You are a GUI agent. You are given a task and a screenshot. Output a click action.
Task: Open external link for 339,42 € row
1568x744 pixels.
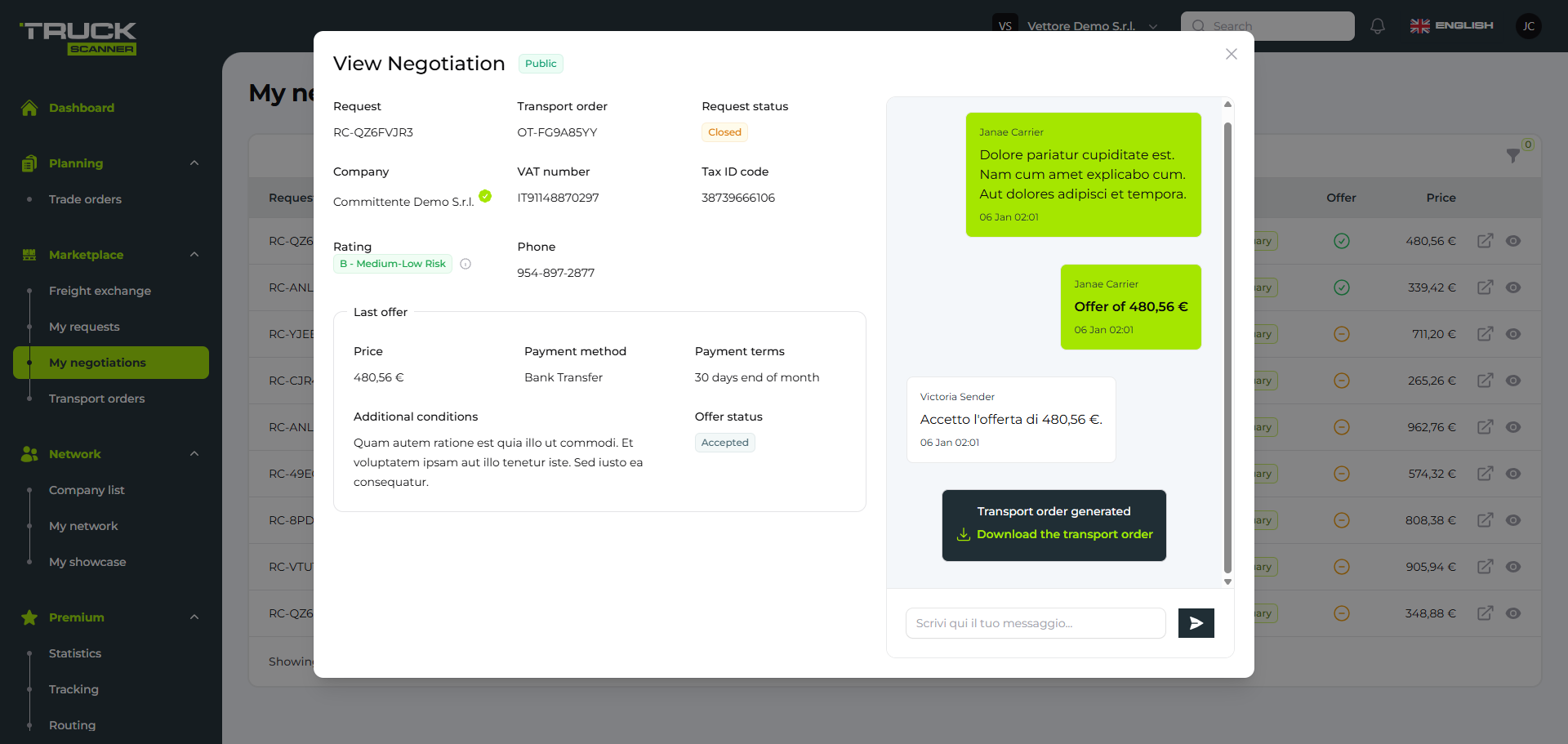(1485, 287)
